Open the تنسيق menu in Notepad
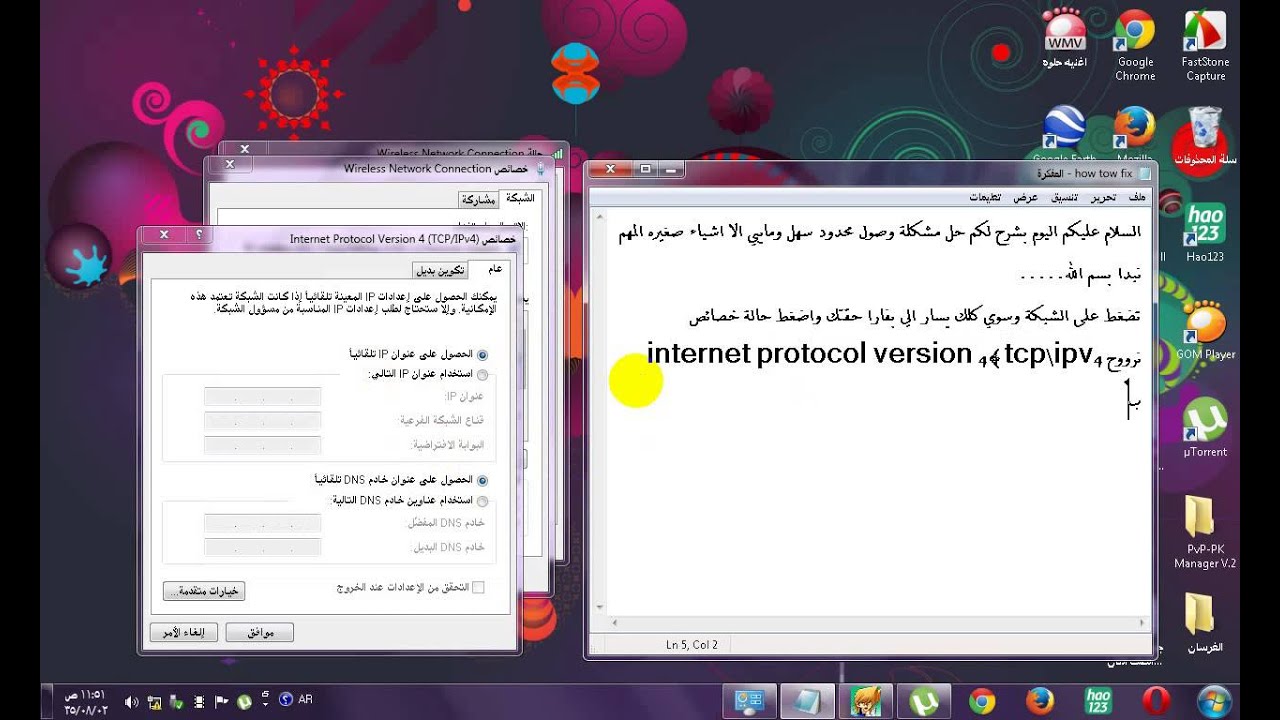1280x720 pixels. point(1064,197)
